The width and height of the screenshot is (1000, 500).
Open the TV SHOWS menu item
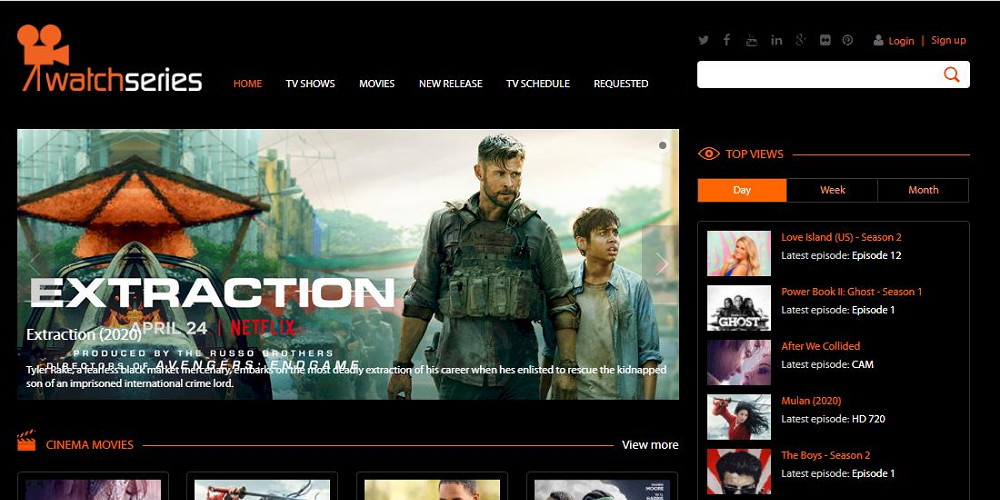pos(310,84)
